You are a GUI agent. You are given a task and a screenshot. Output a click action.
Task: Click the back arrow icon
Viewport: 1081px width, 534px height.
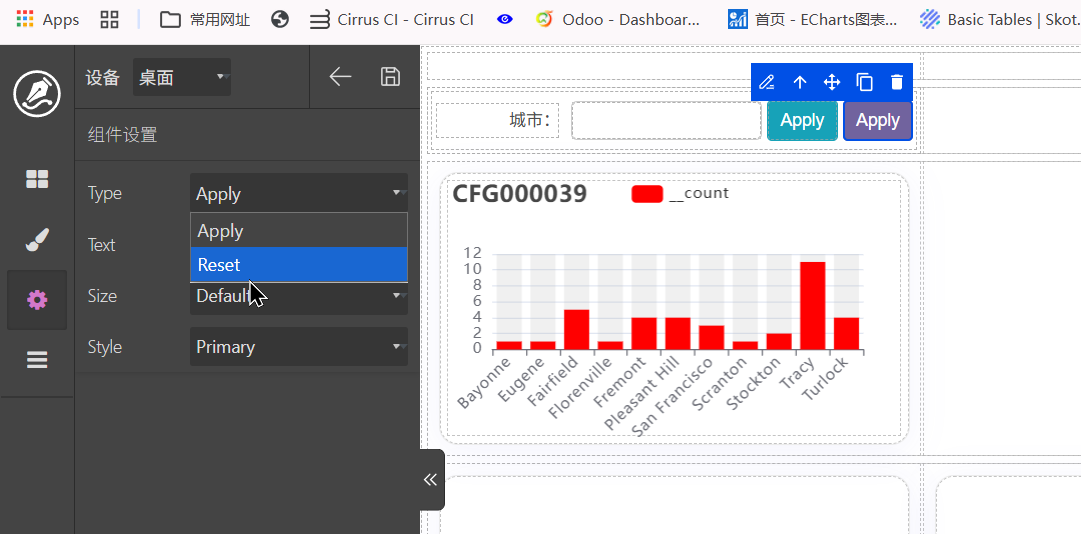point(340,77)
